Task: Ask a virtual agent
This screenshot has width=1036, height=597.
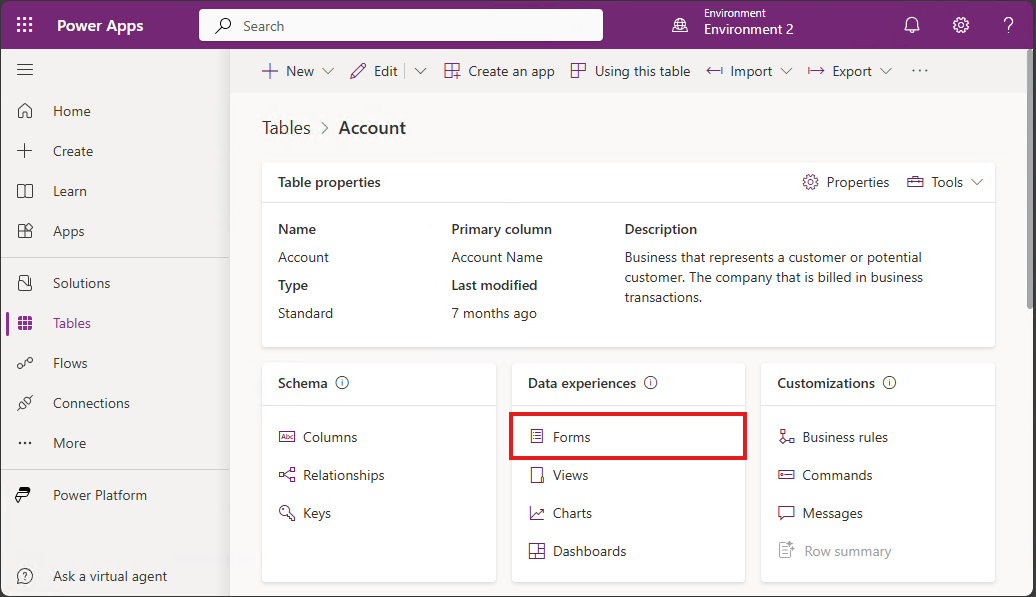Action: click(110, 577)
